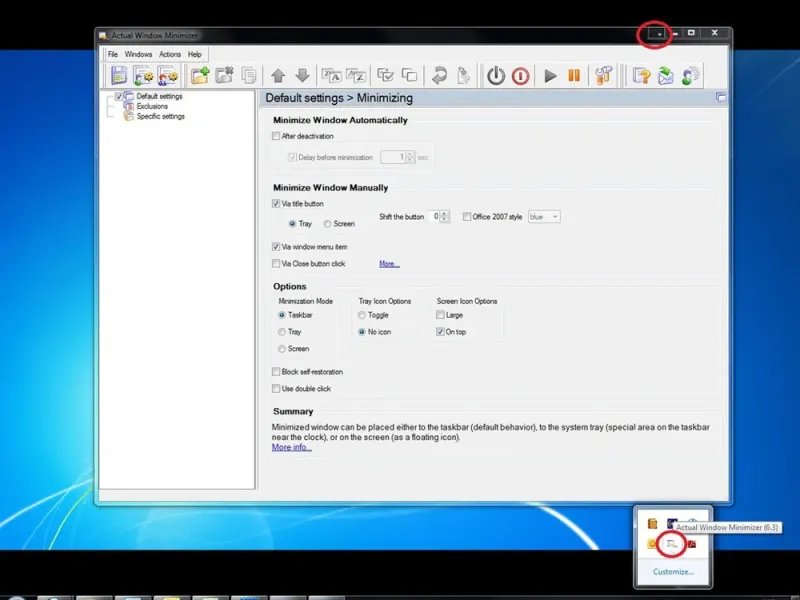Click the Play triangle toolbar icon
This screenshot has height=600, width=800.
tap(550, 76)
